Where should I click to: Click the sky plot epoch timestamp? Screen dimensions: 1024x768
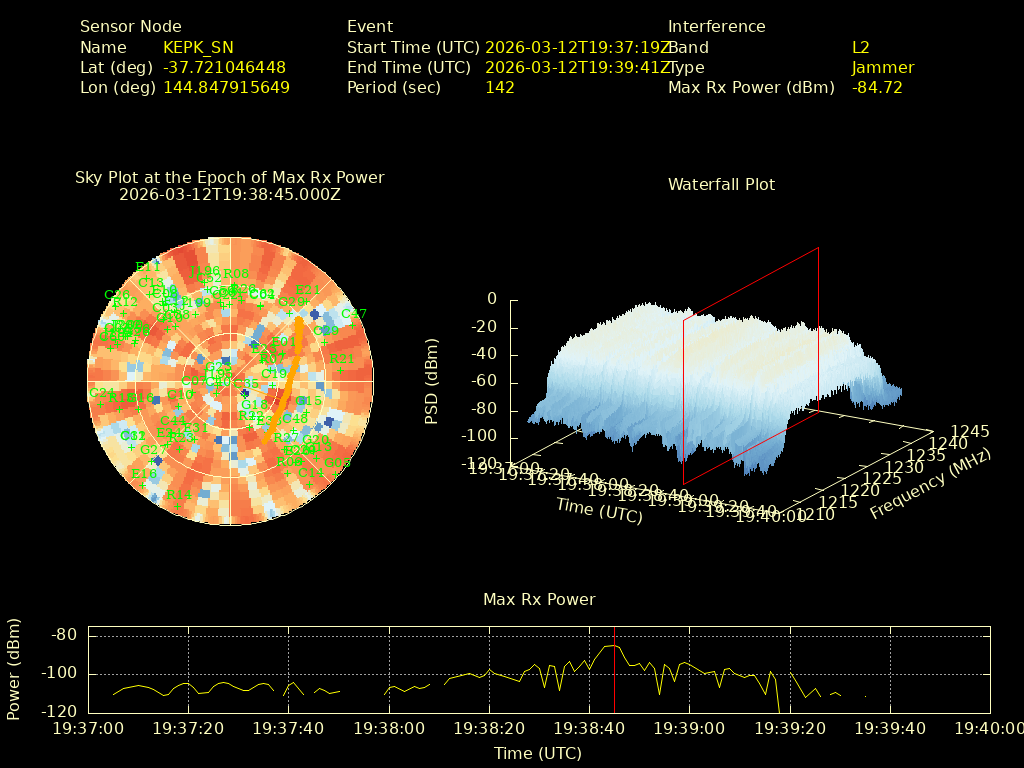pyautogui.click(x=229, y=194)
